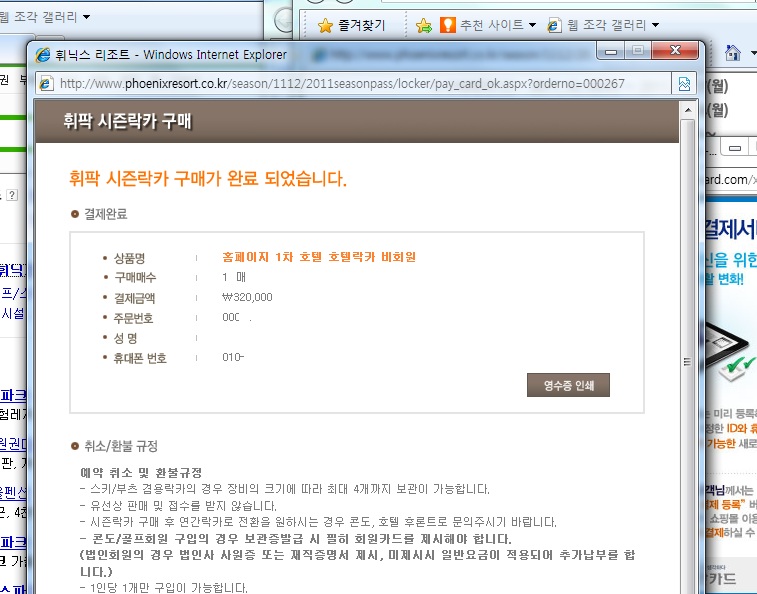Minimize the 휘닉스 리조트 popup window
757x594 pixels.
coord(611,51)
